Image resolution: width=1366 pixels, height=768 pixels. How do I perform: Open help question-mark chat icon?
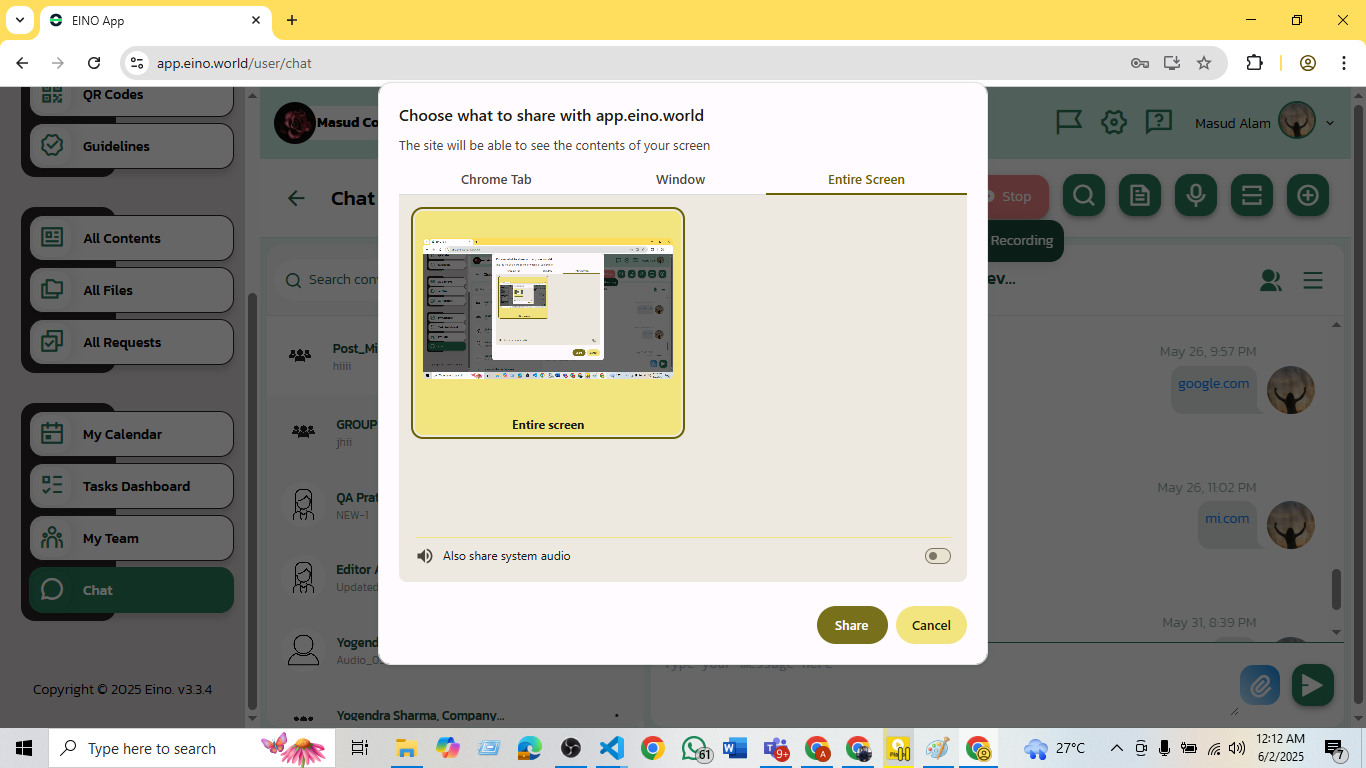coord(1158,123)
